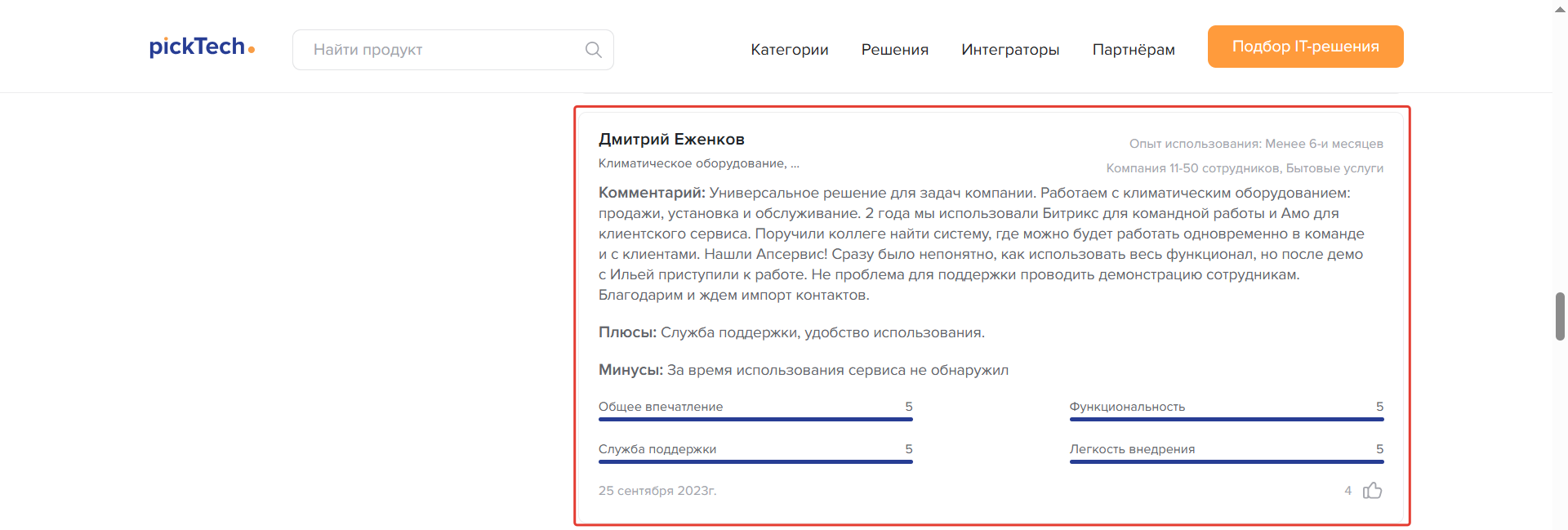Click 'Компания 11-50 сотрудников, Бытовые услуги' text
The height and width of the screenshot is (530, 1568).
click(x=1245, y=168)
